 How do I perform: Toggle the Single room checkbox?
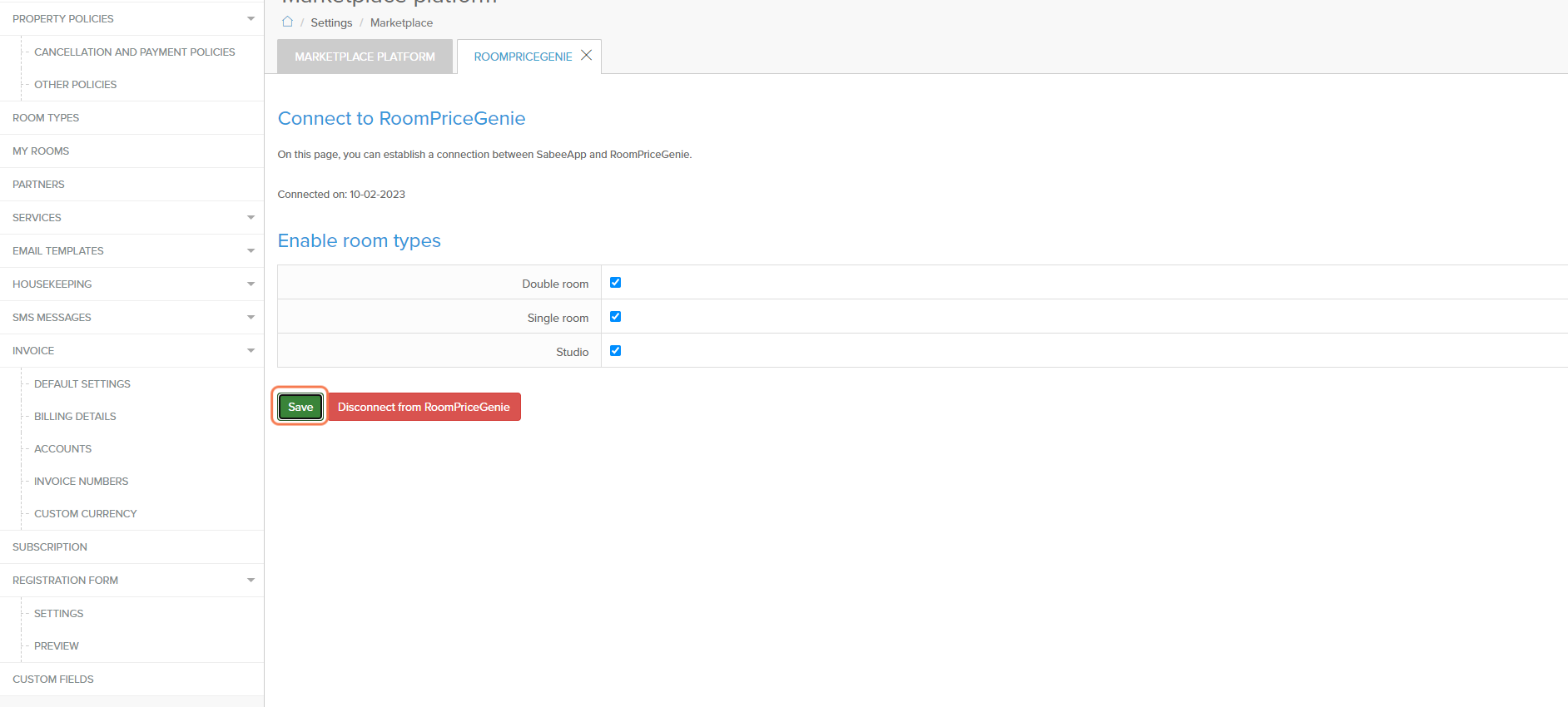(615, 317)
